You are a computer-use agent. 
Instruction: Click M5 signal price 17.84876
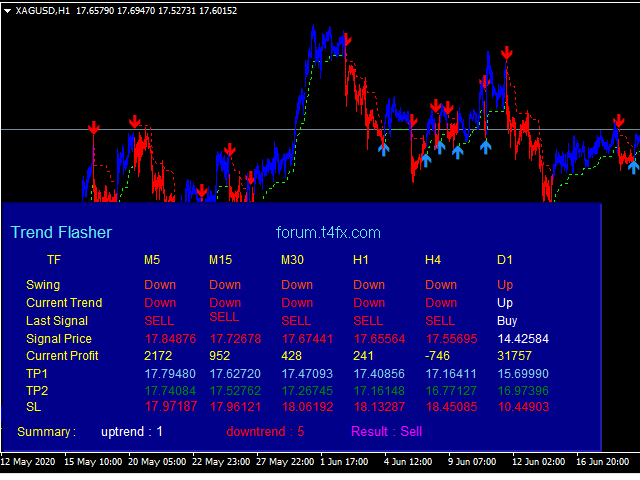point(170,339)
